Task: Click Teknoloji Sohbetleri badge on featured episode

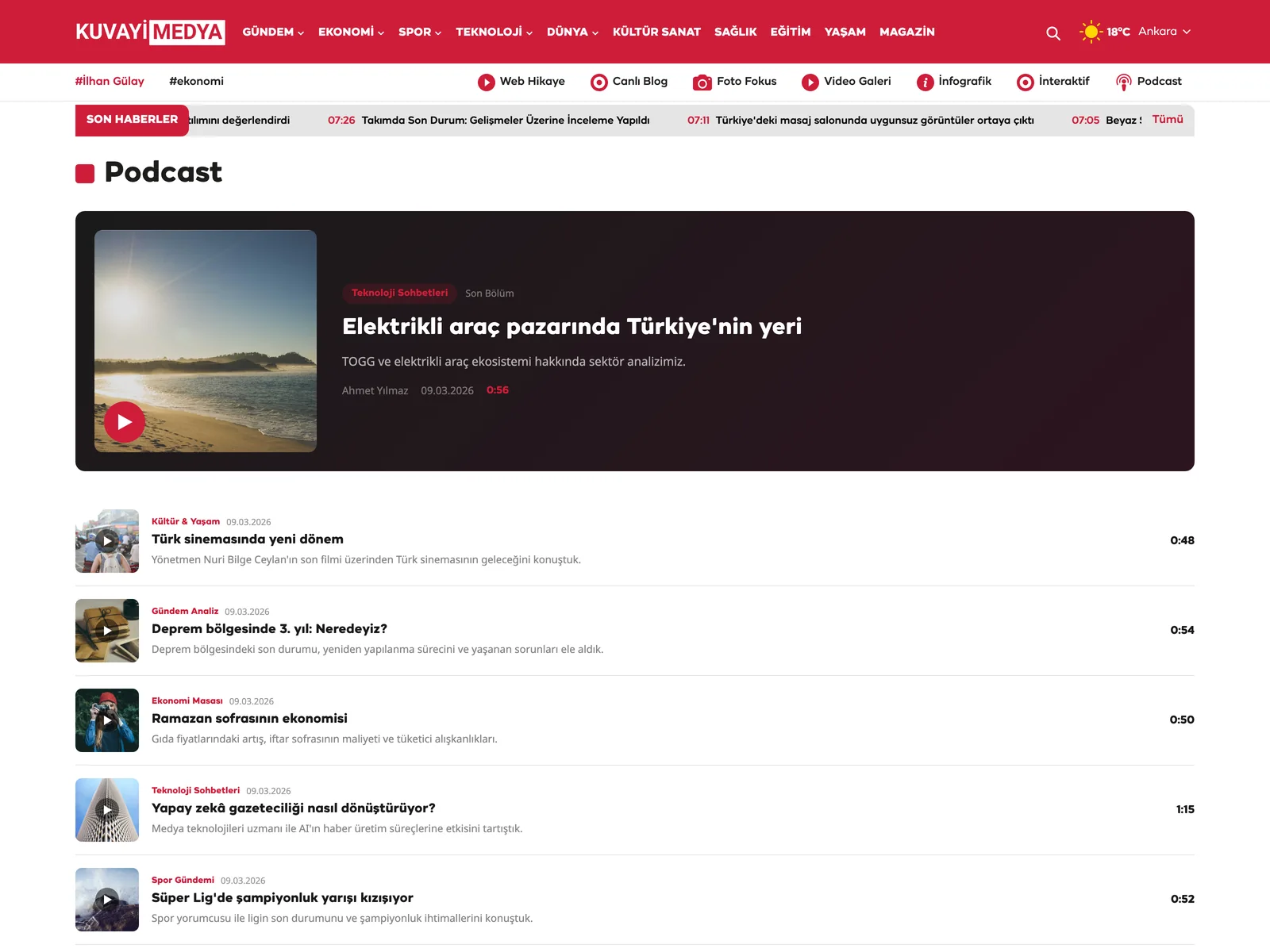Action: click(x=399, y=293)
